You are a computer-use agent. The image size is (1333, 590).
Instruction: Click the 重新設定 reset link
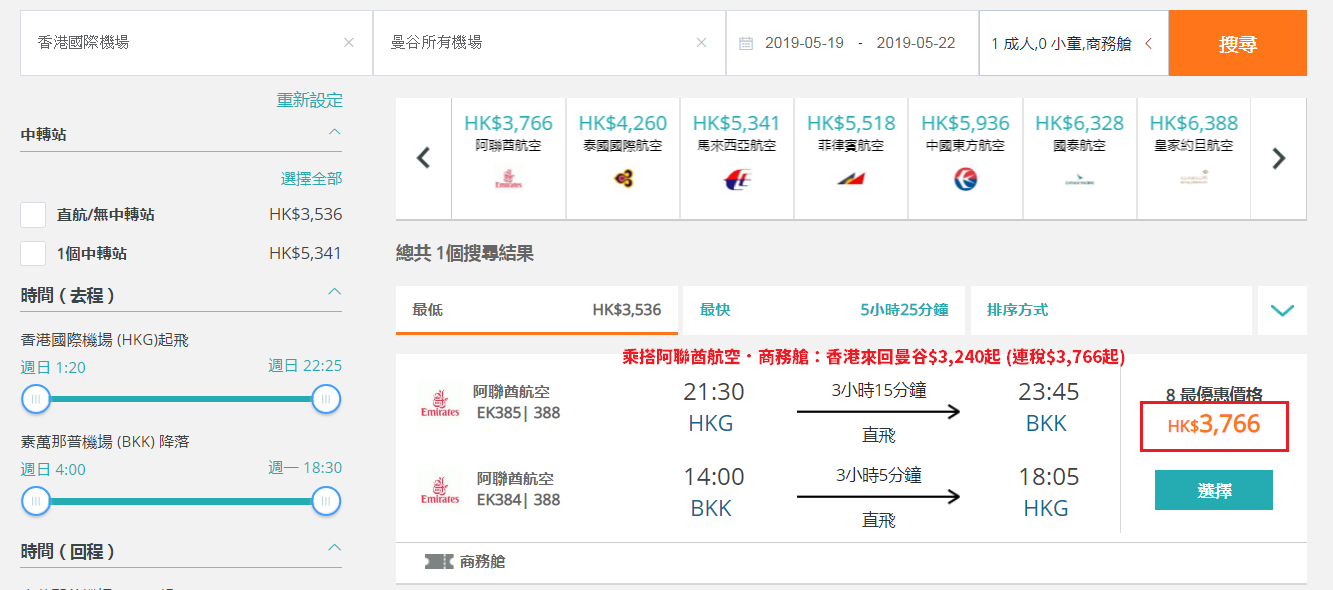[310, 101]
